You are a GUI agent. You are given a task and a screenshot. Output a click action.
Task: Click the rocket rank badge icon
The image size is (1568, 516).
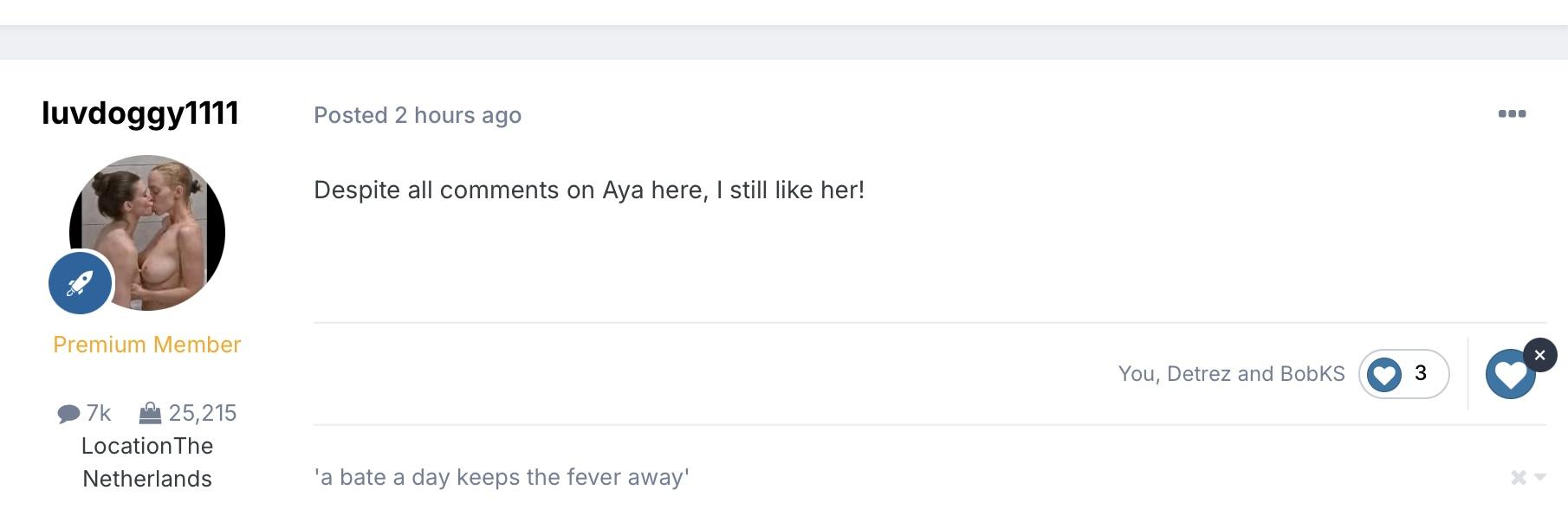coord(80,283)
